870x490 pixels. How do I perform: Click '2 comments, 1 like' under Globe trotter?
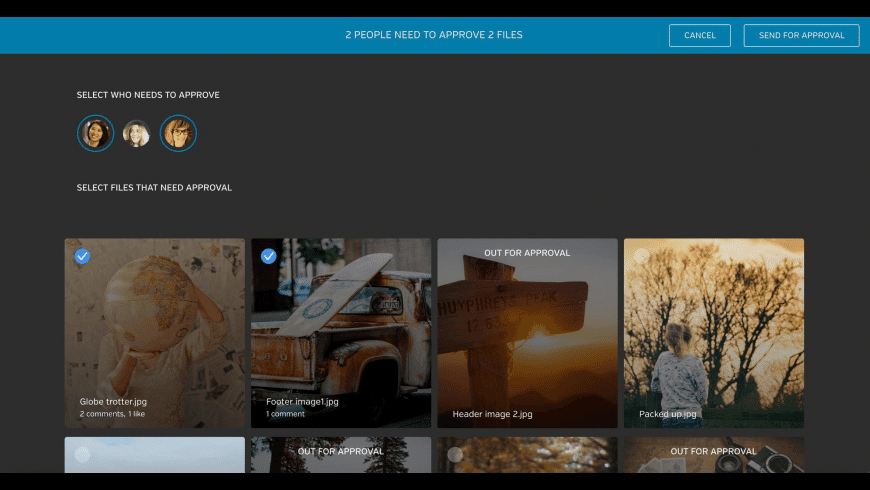112,414
